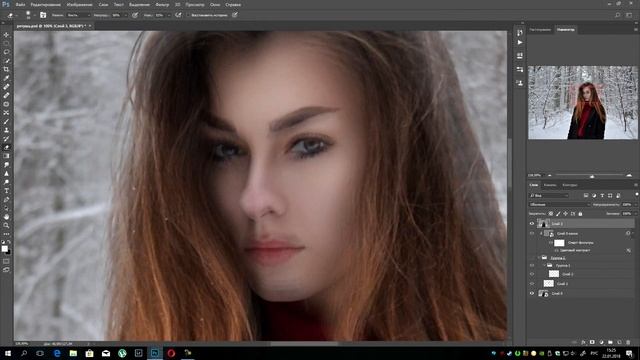Toggle layer filtering switch

click(x=637, y=195)
